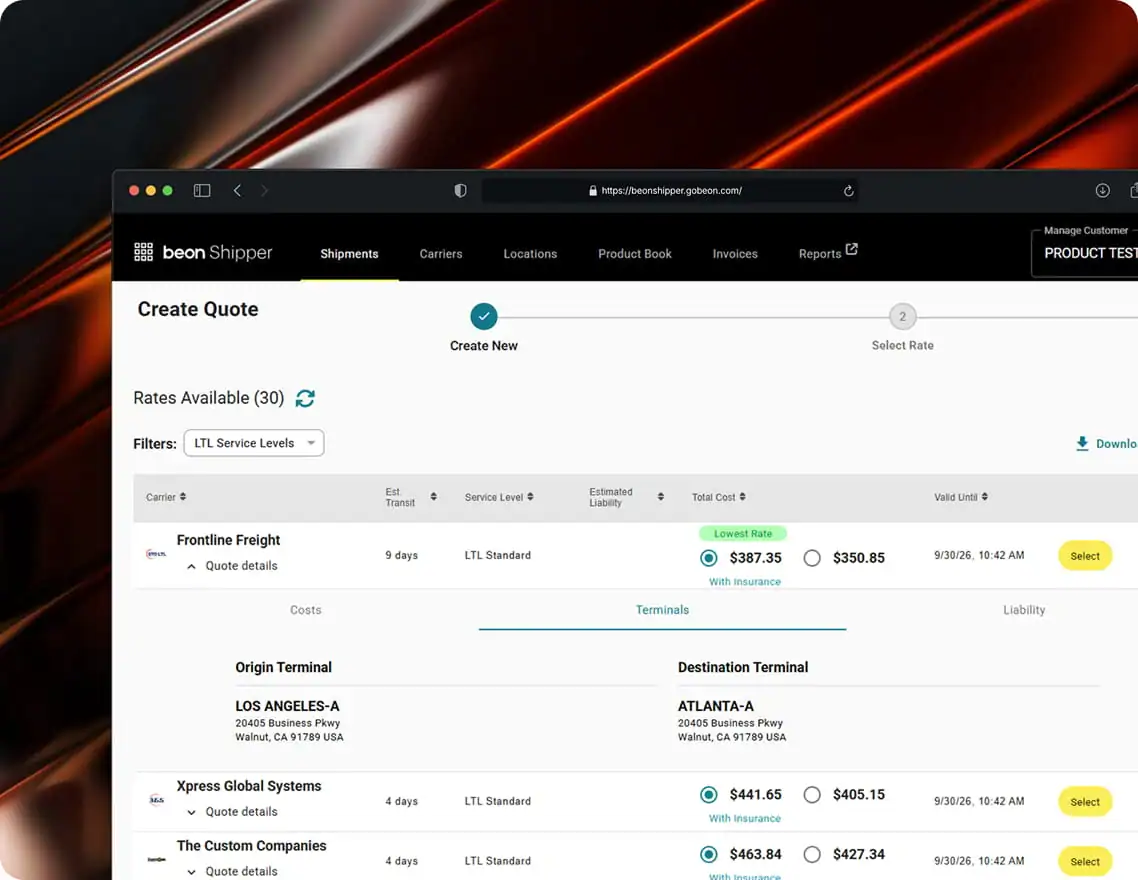This screenshot has width=1138, height=880.
Task: Sort by Total Cost column header
Action: click(719, 497)
